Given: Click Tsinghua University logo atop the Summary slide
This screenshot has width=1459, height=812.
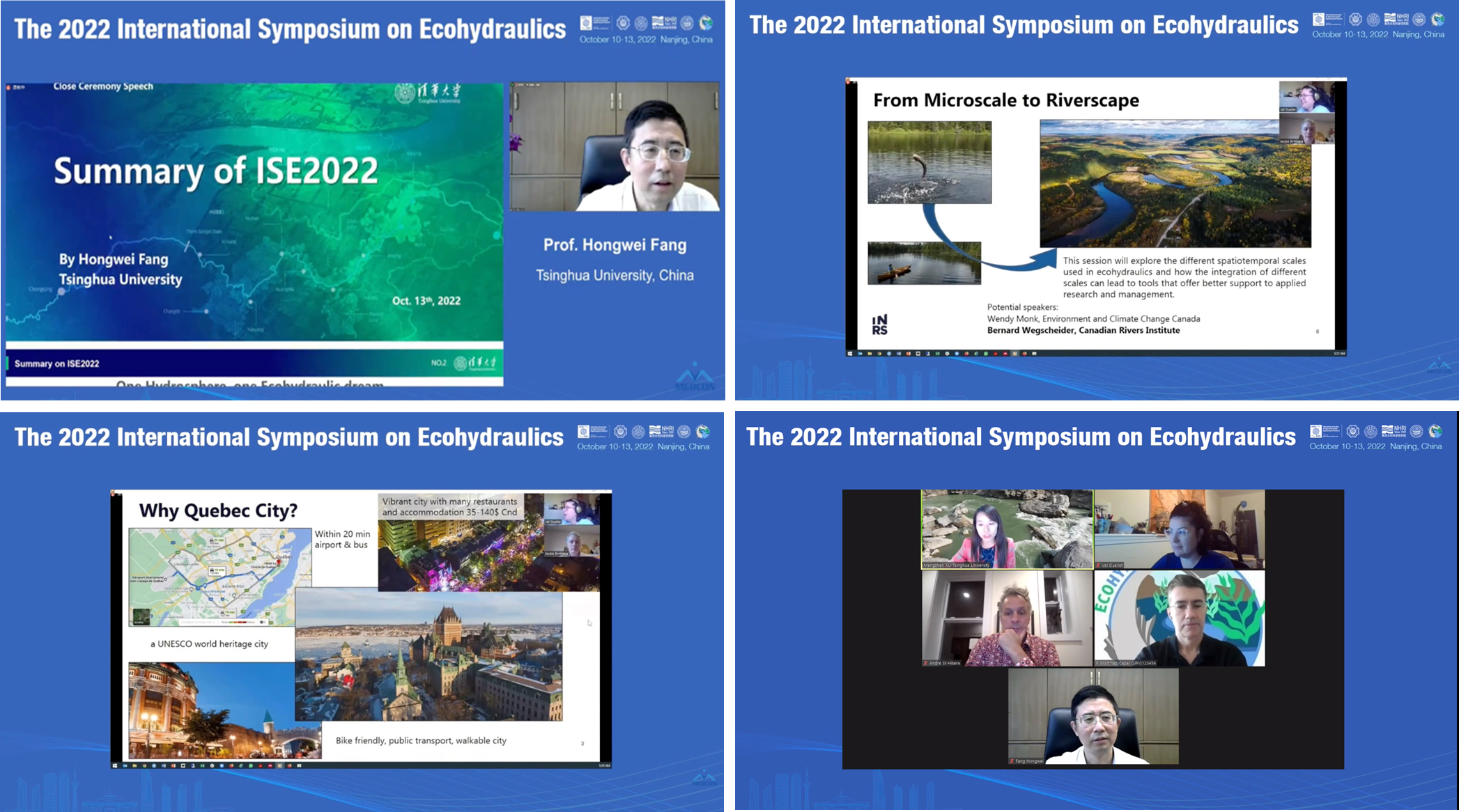Looking at the screenshot, I should pos(428,93).
